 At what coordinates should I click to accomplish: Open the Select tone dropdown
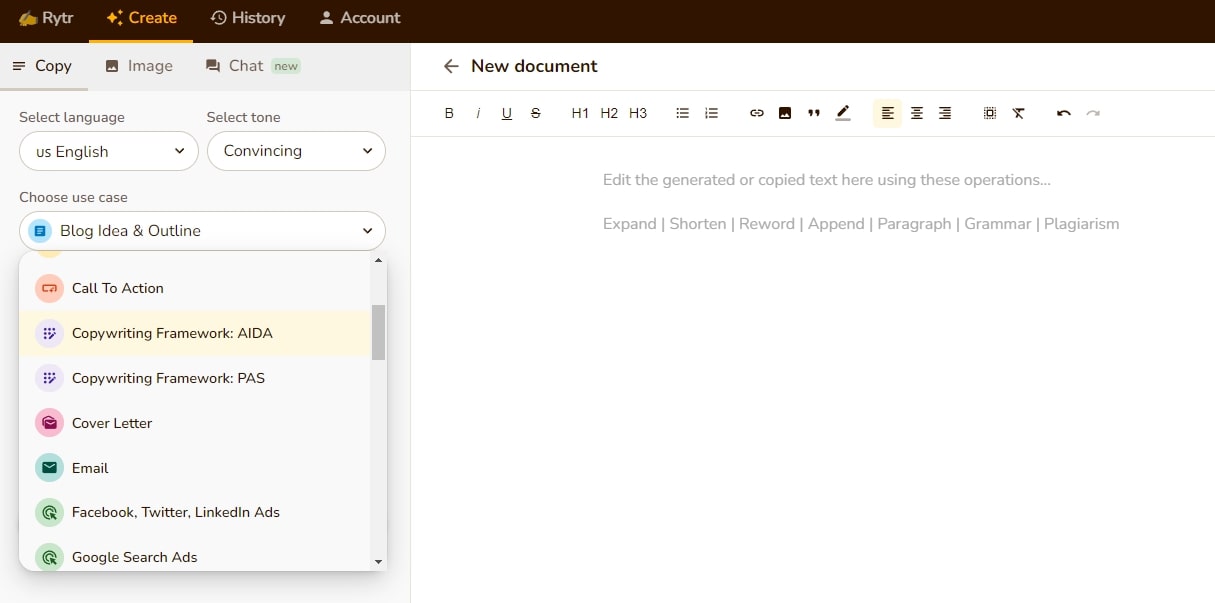click(x=296, y=151)
